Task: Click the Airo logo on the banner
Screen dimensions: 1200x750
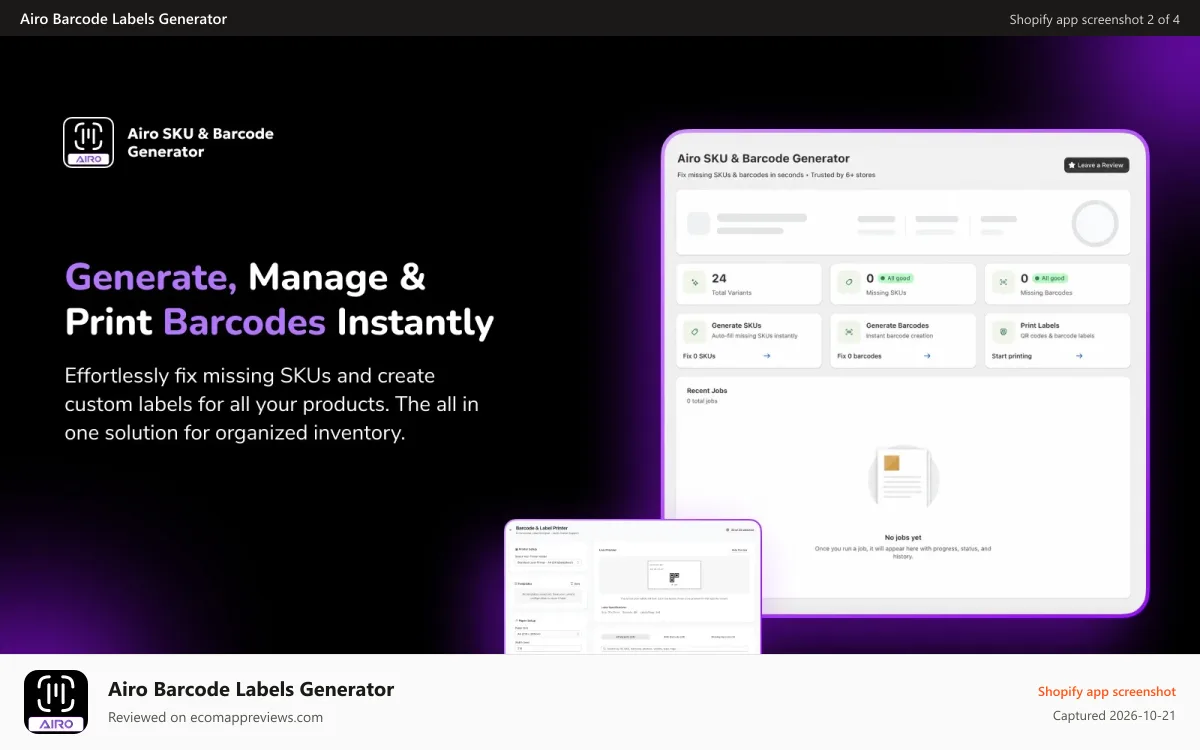Action: point(88,142)
